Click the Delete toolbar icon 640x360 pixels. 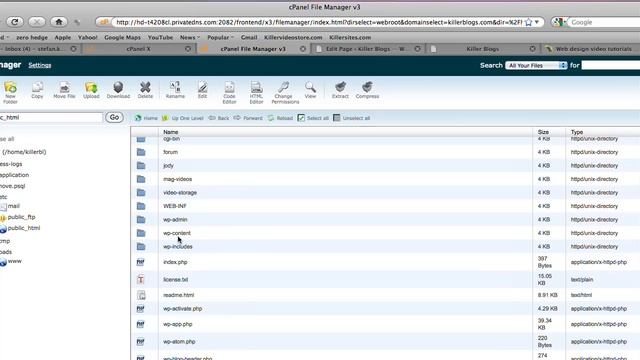145,90
